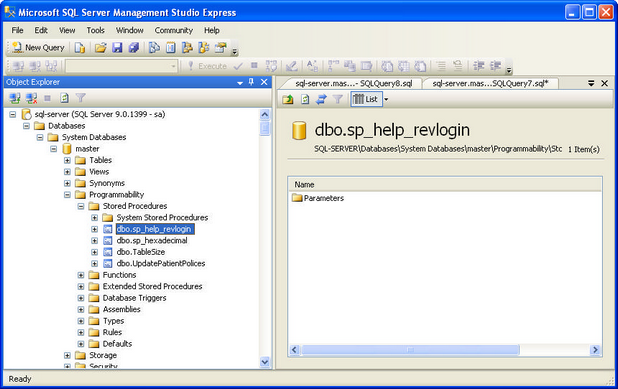Click the summary list scroll right arrow
Screen dimensions: 618x389
[595, 350]
